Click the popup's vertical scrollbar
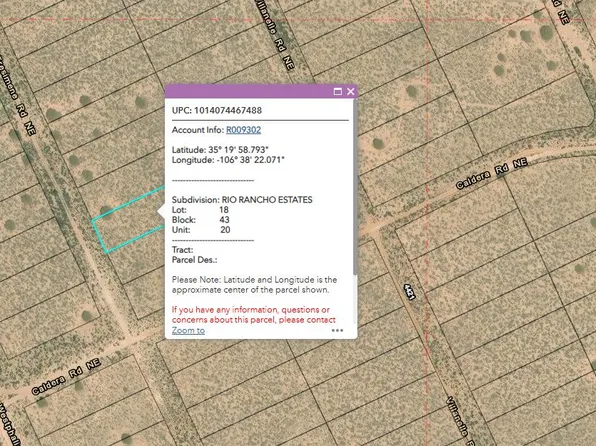This screenshot has width=596, height=446. tap(355, 186)
